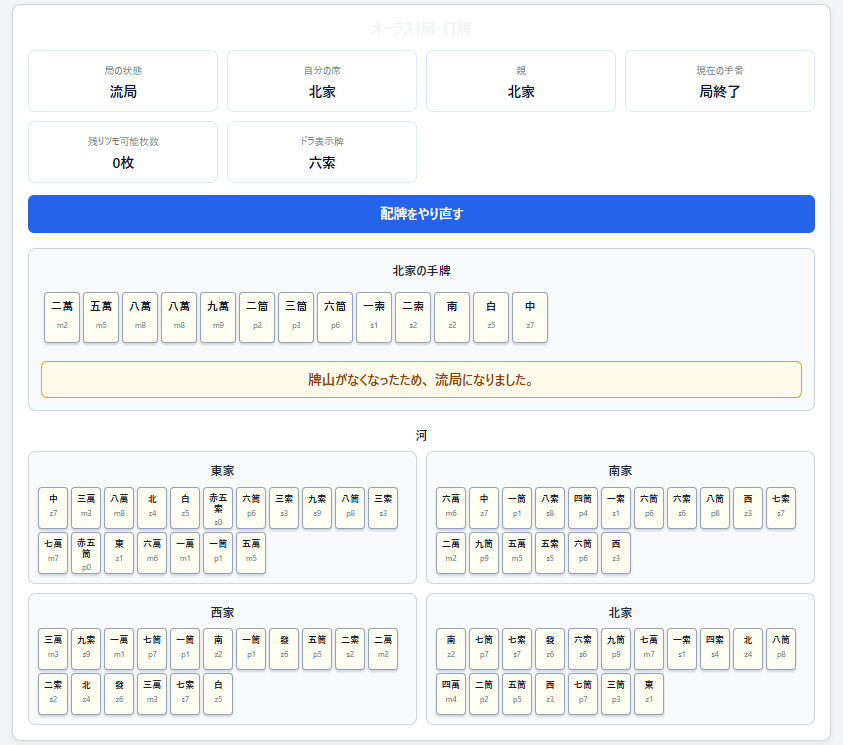The height and width of the screenshot is (745, 843).
Task: Click the 親 dealer card
Action: [520, 81]
